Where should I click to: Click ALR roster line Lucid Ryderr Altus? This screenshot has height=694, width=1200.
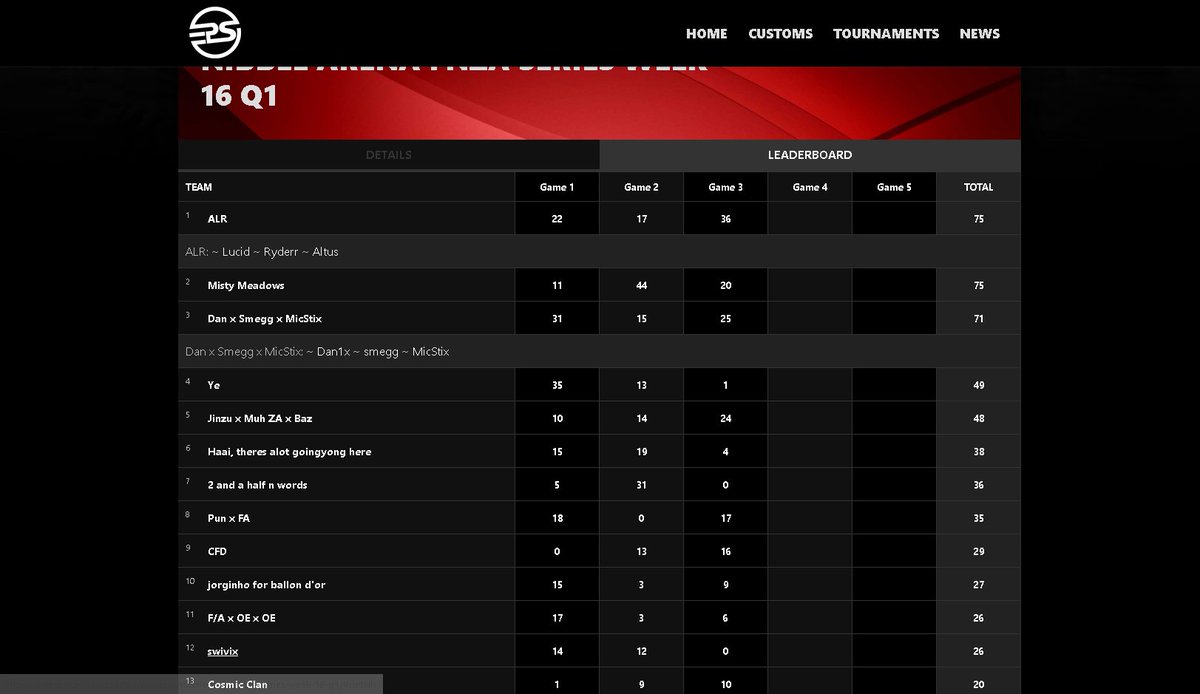point(599,252)
